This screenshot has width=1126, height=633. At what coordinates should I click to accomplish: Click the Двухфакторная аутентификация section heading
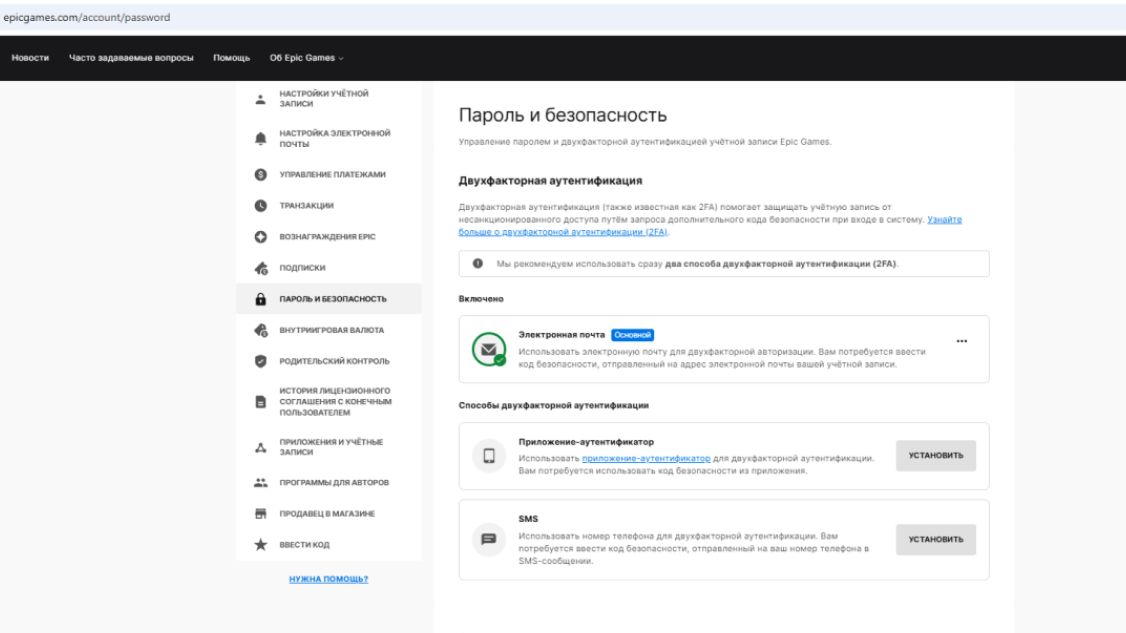(551, 180)
